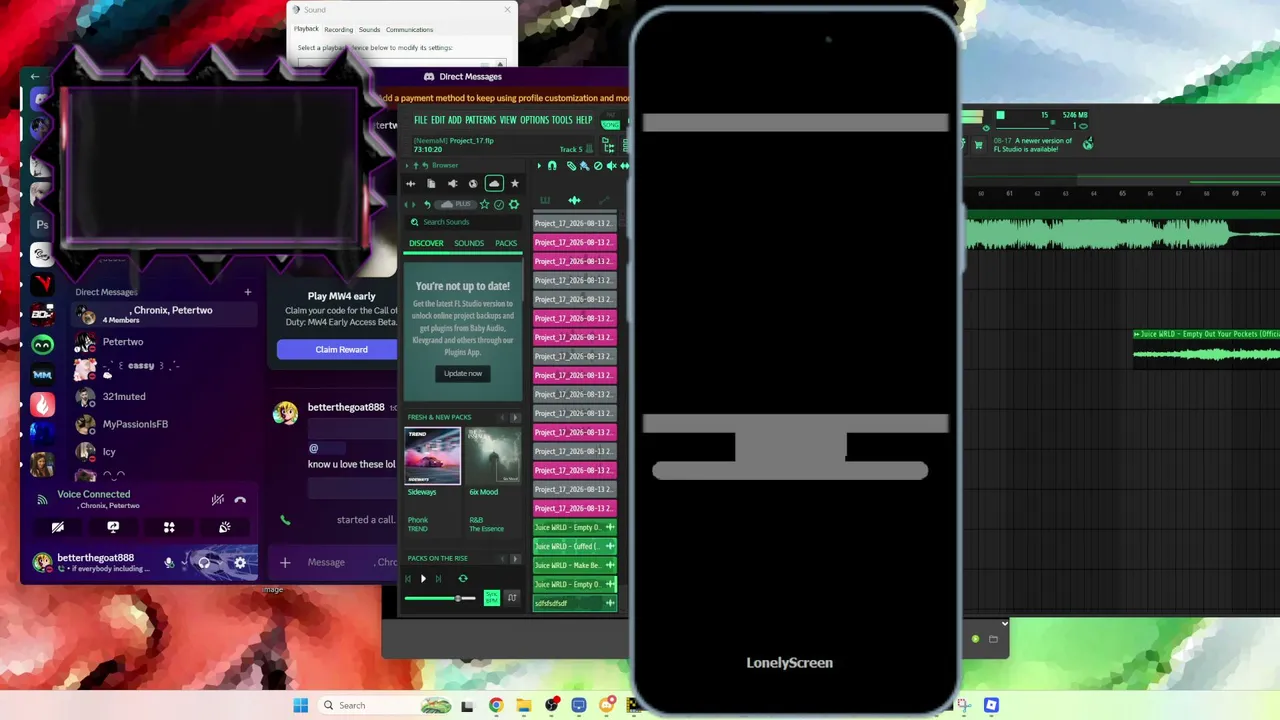
Task: Click the outlined star icon in FL Cloud
Action: coord(485,205)
